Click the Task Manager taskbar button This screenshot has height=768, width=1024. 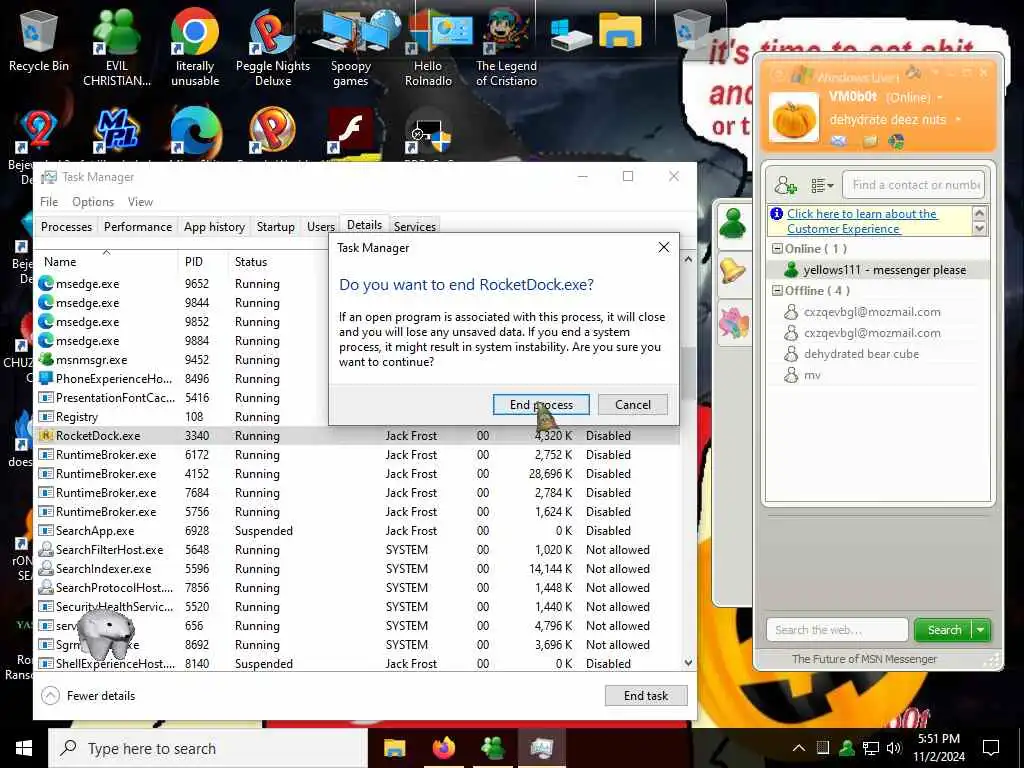(x=541, y=748)
